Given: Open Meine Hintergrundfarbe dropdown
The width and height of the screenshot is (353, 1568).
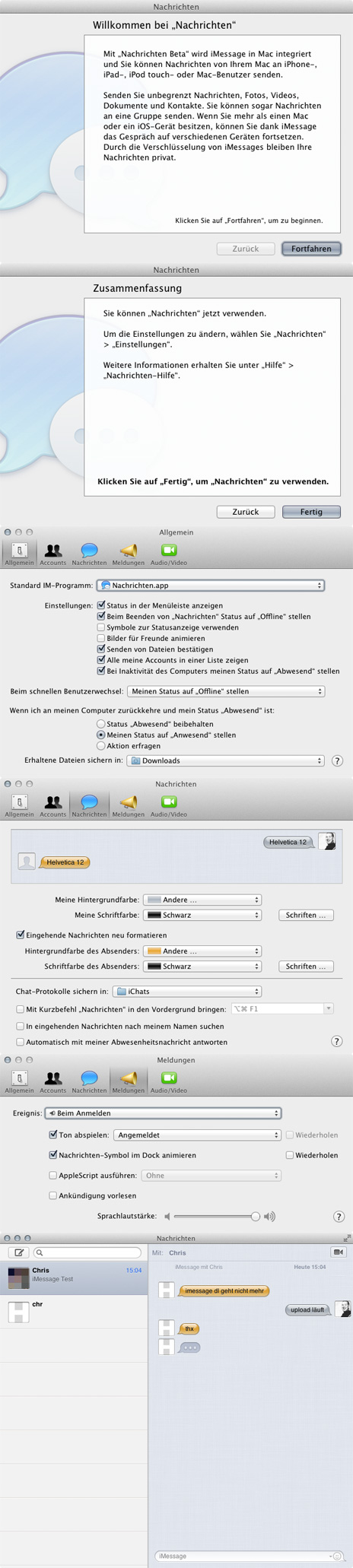Looking at the screenshot, I should (x=202, y=900).
